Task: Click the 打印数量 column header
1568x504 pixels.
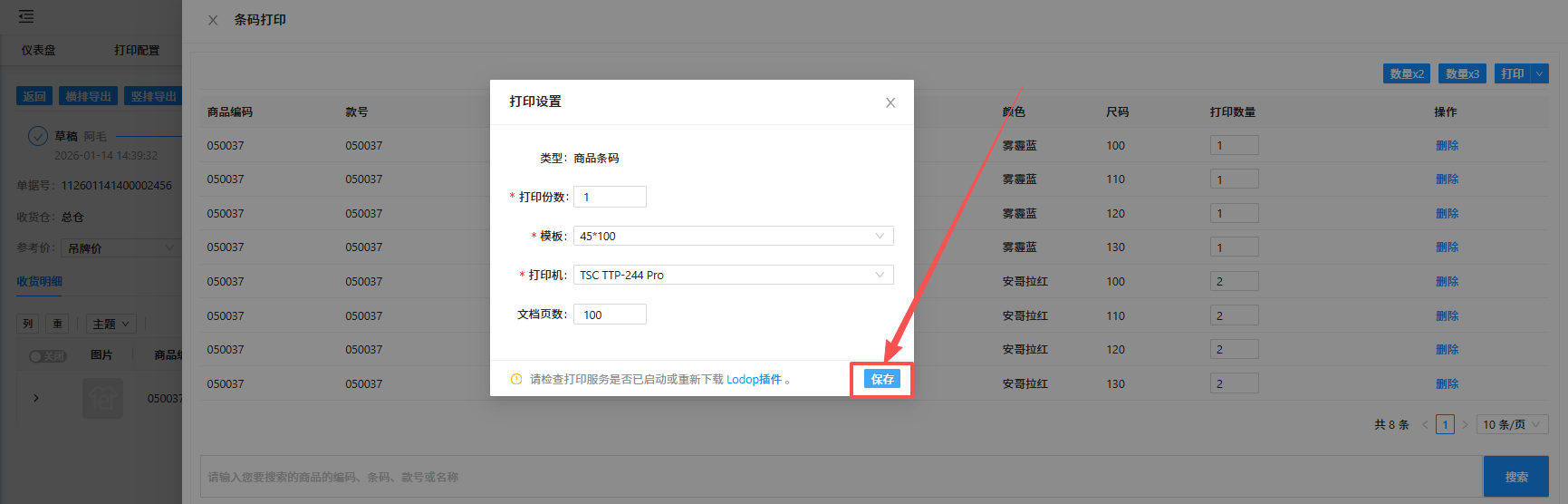Action: coord(1233,112)
